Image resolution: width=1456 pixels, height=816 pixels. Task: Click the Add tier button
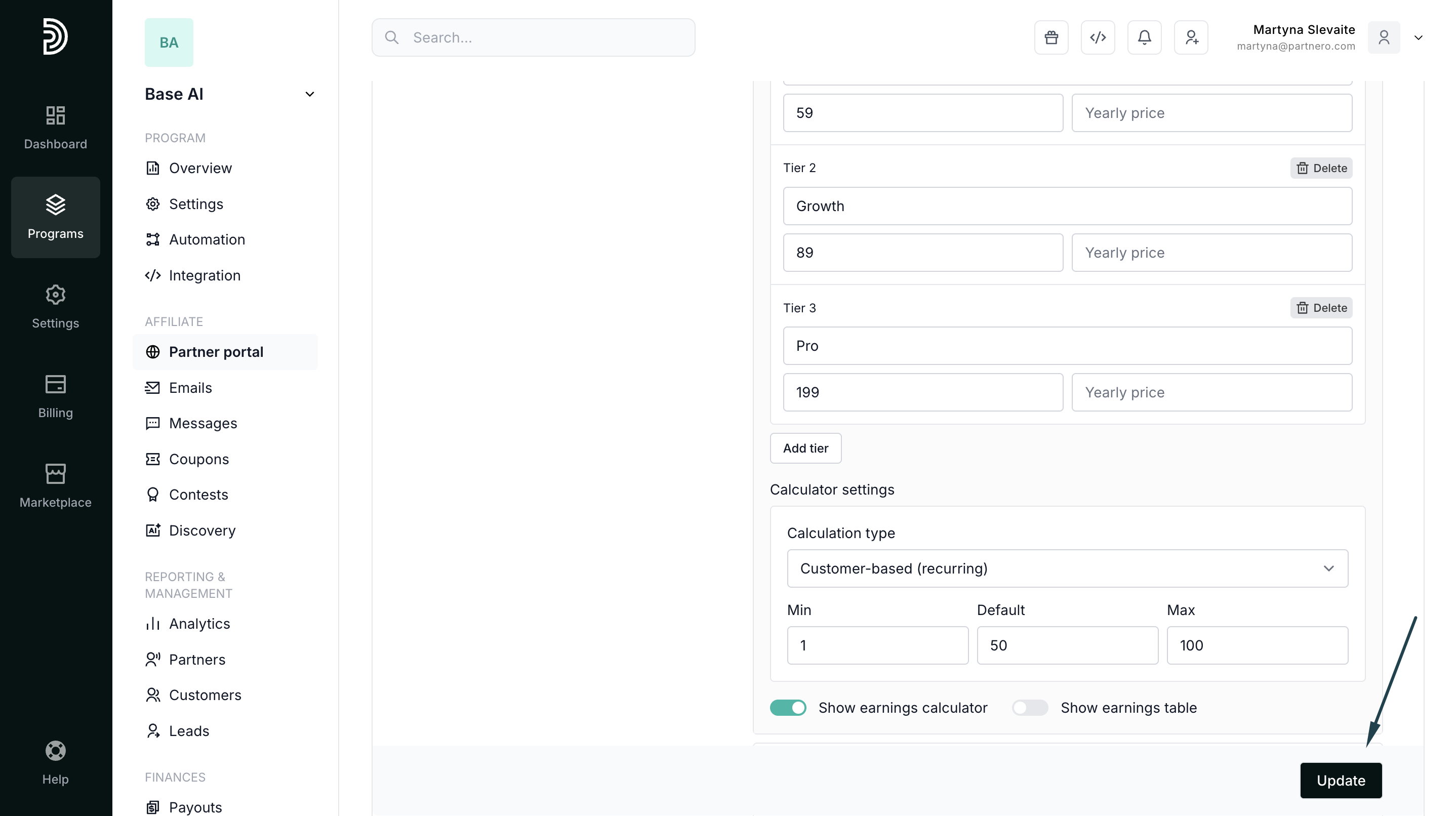coord(805,448)
